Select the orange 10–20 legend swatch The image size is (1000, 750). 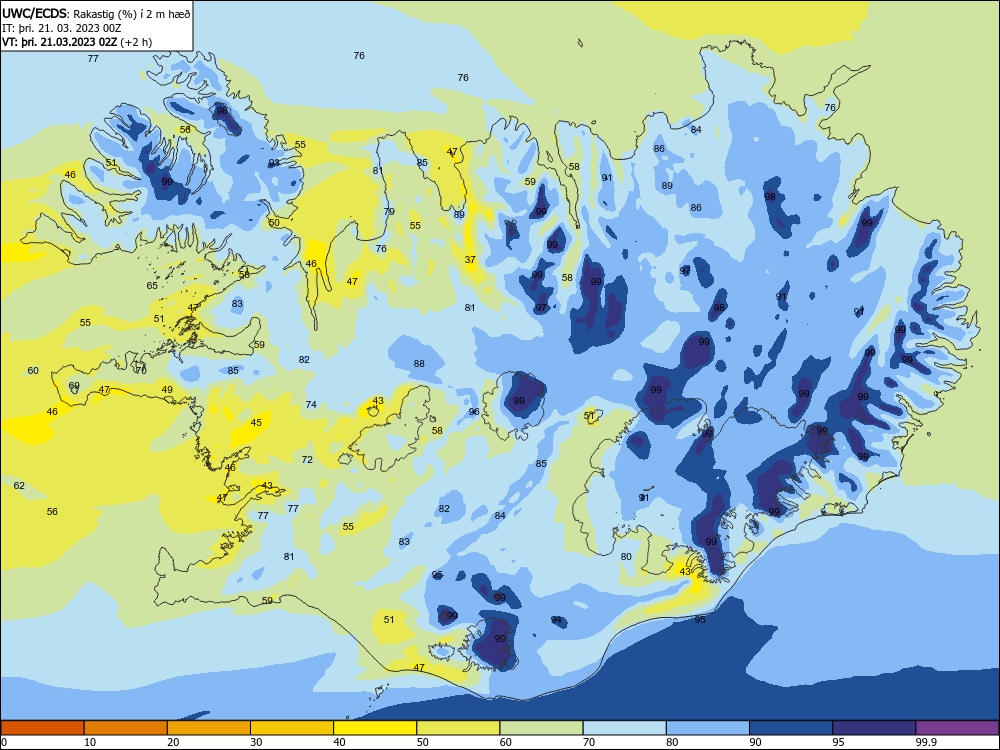point(126,728)
